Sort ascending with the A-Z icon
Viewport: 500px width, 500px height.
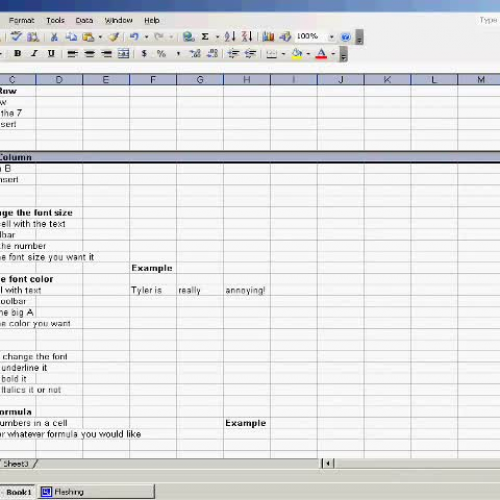point(230,36)
